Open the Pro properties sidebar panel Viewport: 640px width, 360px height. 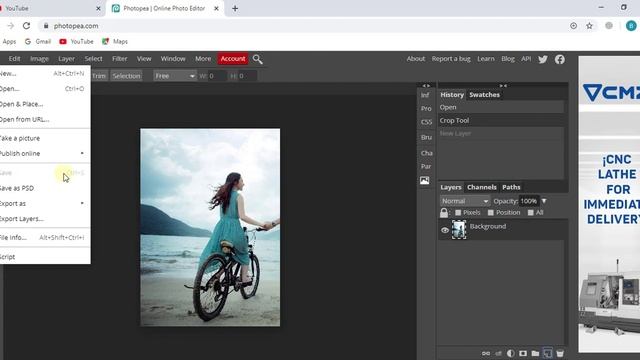pyautogui.click(x=426, y=109)
